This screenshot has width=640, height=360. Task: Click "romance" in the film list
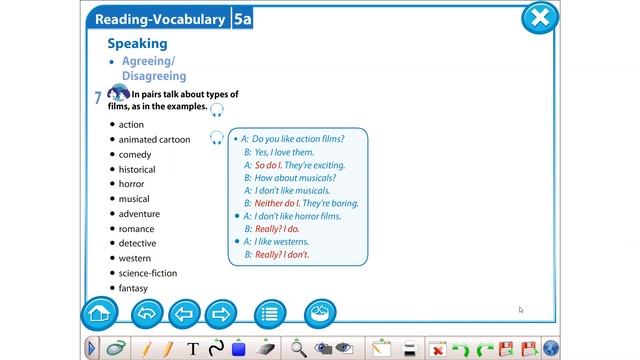(x=136, y=229)
